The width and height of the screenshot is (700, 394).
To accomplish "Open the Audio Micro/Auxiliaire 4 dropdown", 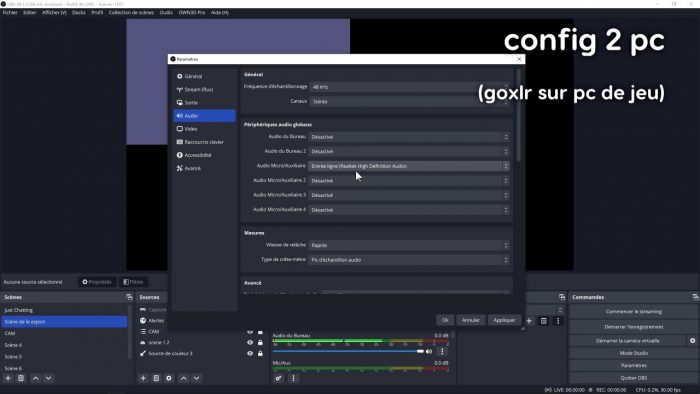I will pos(409,210).
